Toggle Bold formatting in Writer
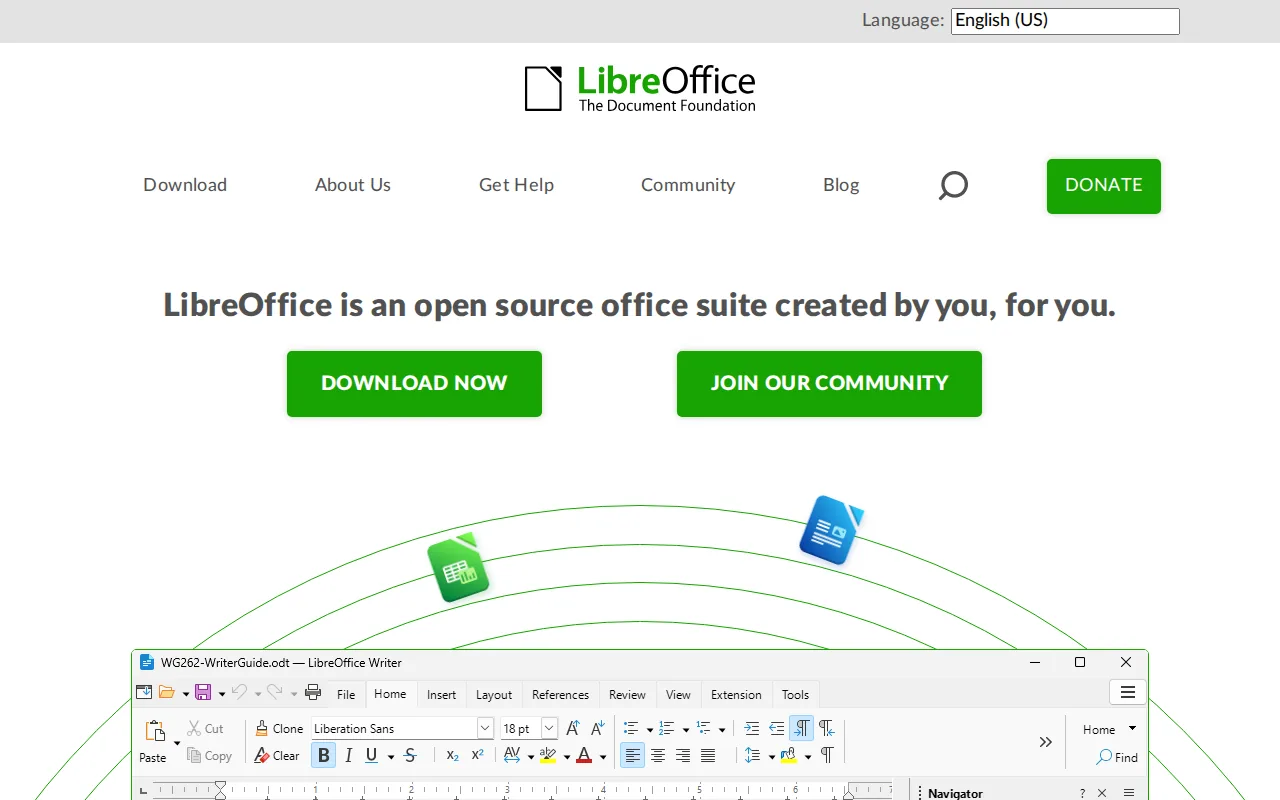The height and width of the screenshot is (800, 1280). 323,756
